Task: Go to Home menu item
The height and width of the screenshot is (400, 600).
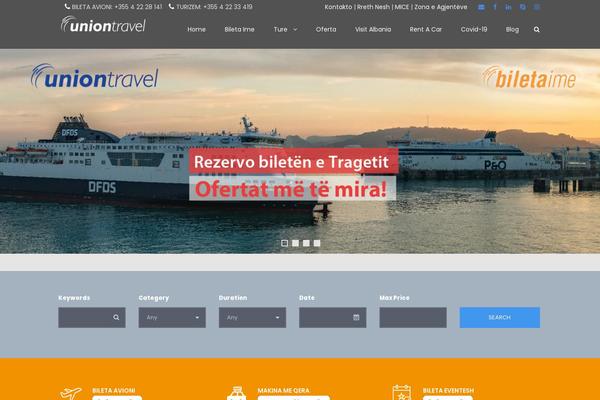Action: 197,29
